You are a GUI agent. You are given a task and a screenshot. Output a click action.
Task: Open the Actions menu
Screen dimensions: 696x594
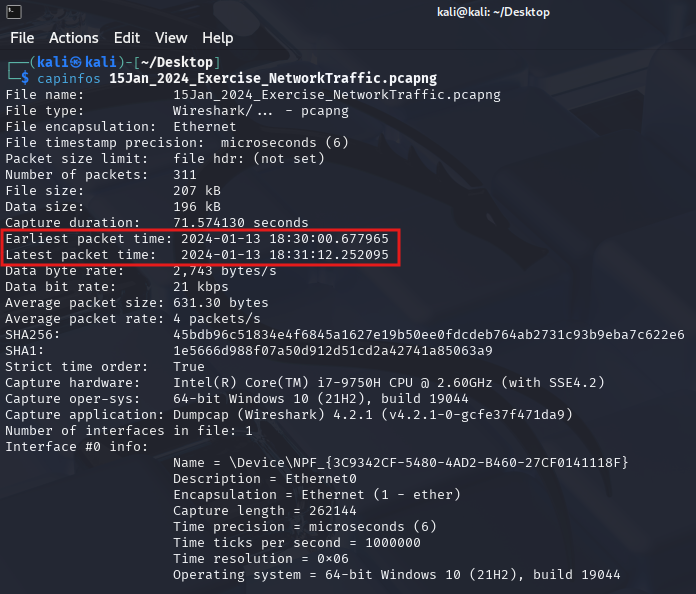point(74,38)
